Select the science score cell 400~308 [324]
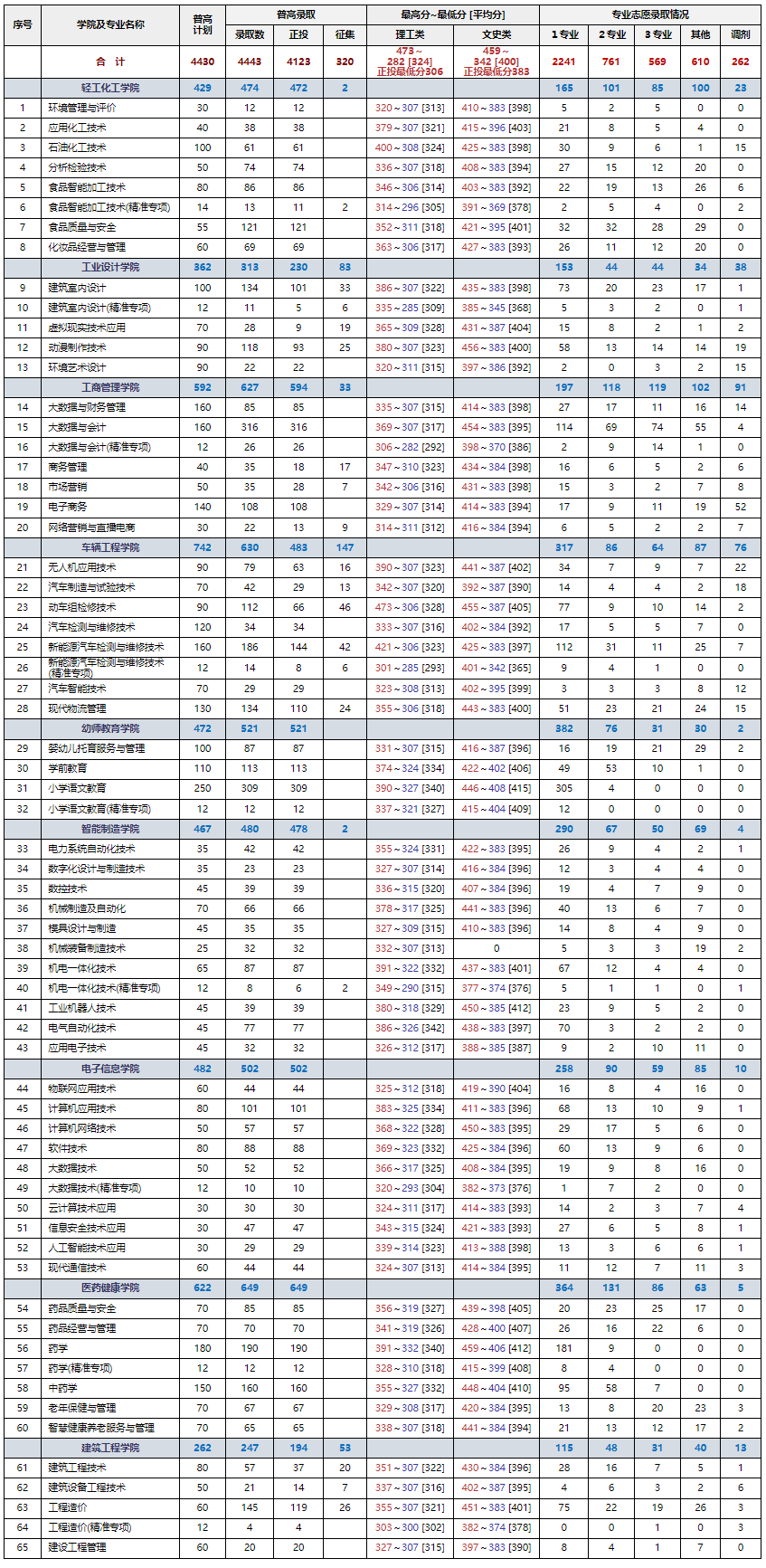The width and height of the screenshot is (766, 1568). coord(410,147)
